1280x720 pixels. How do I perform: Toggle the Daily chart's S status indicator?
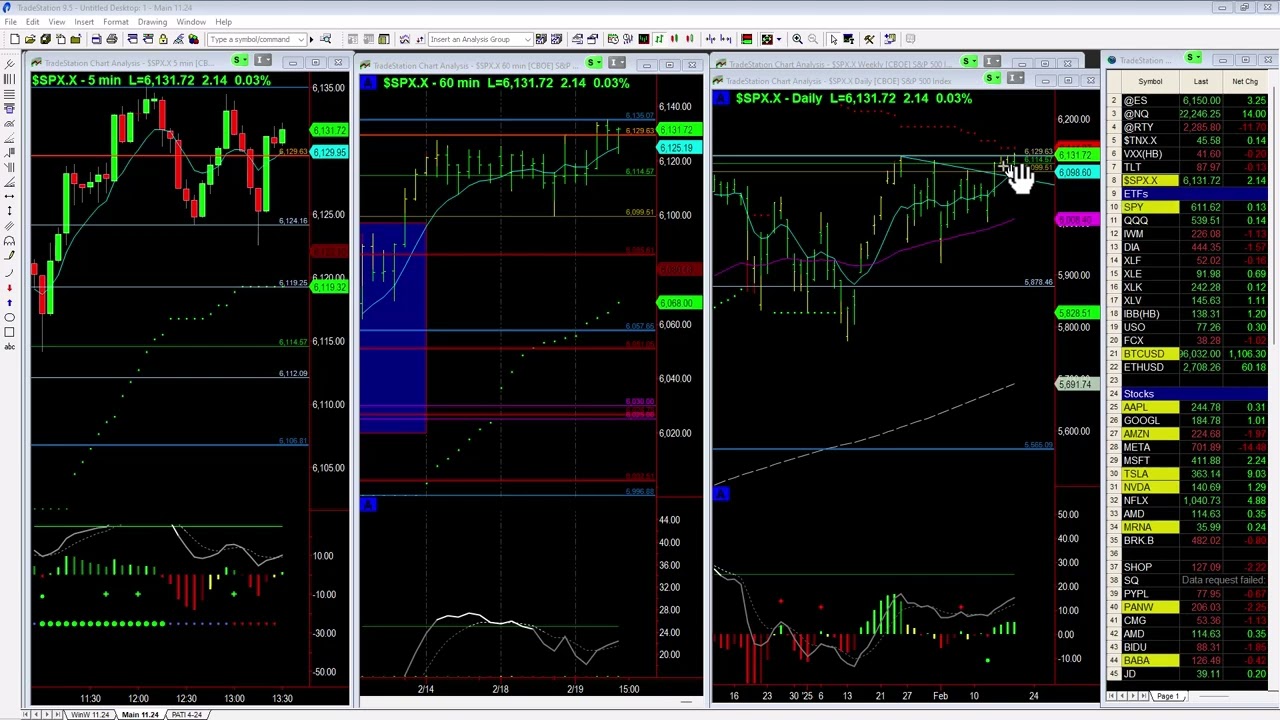tap(990, 78)
